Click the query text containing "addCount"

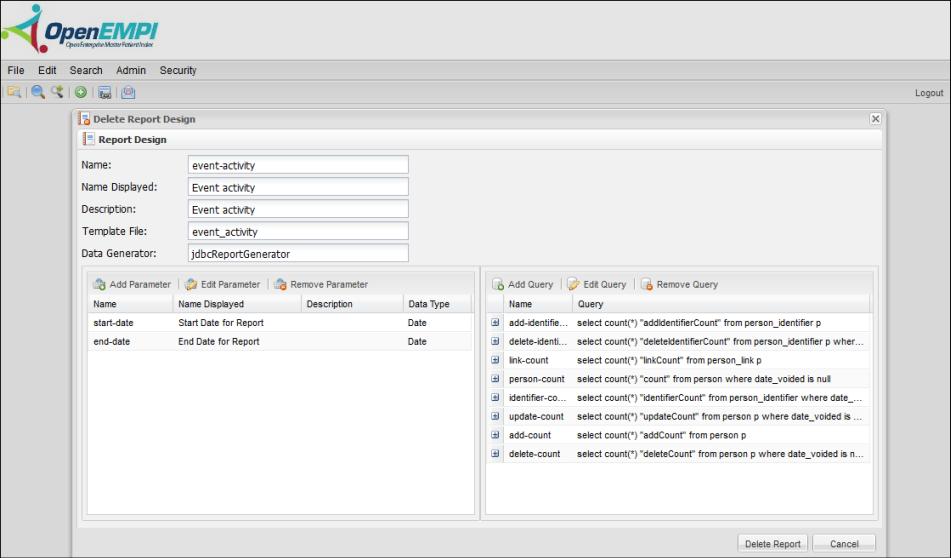coord(661,435)
